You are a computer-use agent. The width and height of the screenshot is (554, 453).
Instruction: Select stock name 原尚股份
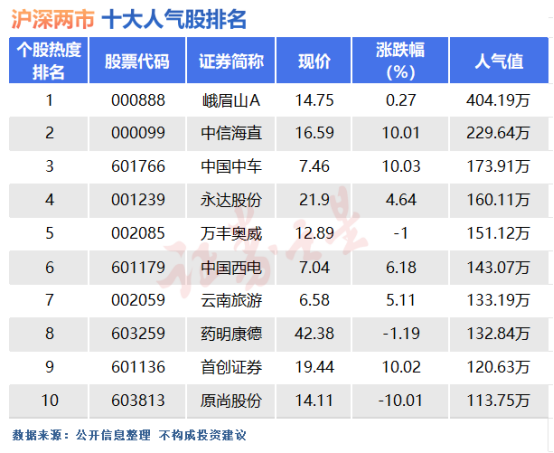click(231, 401)
